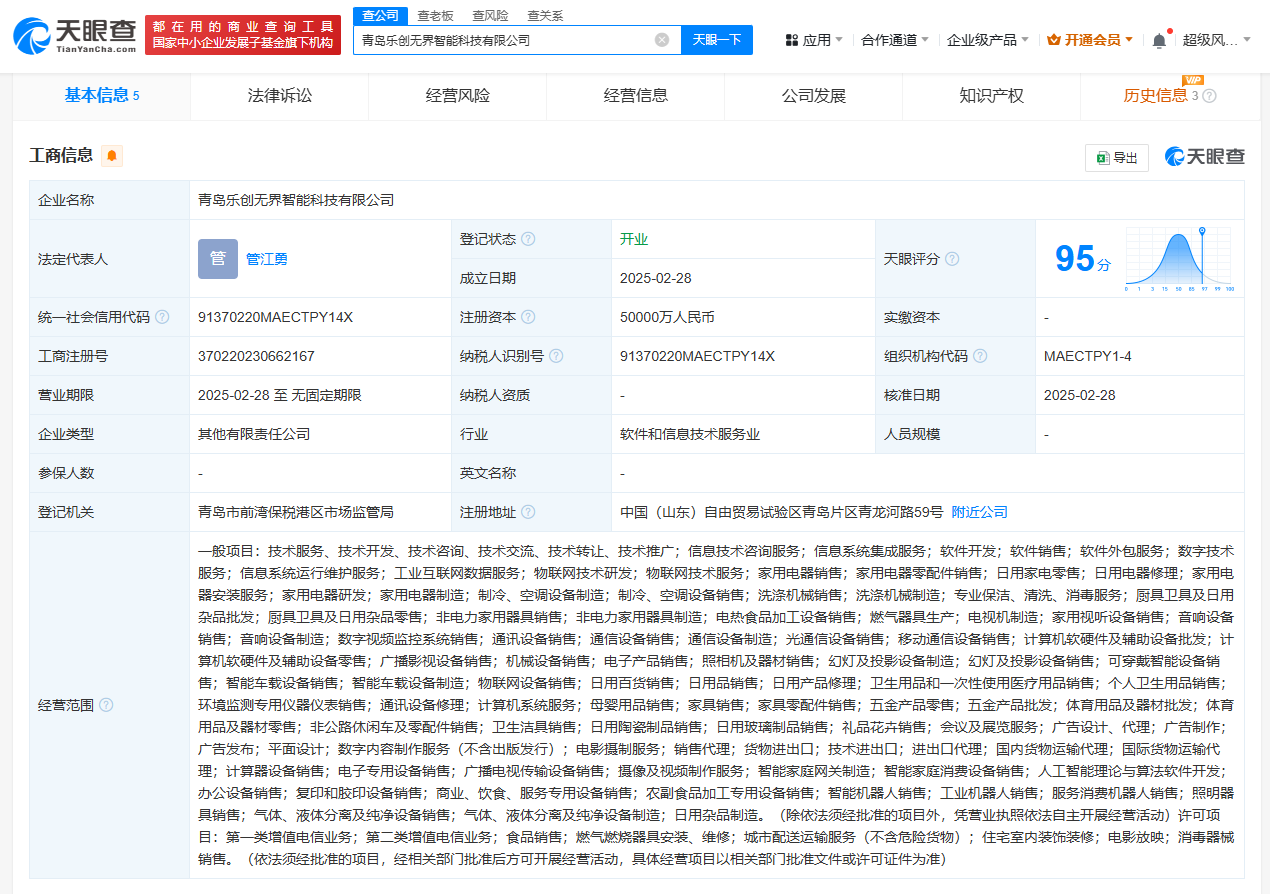Click the notification bell in header
This screenshot has height=894, width=1270.
(1159, 40)
